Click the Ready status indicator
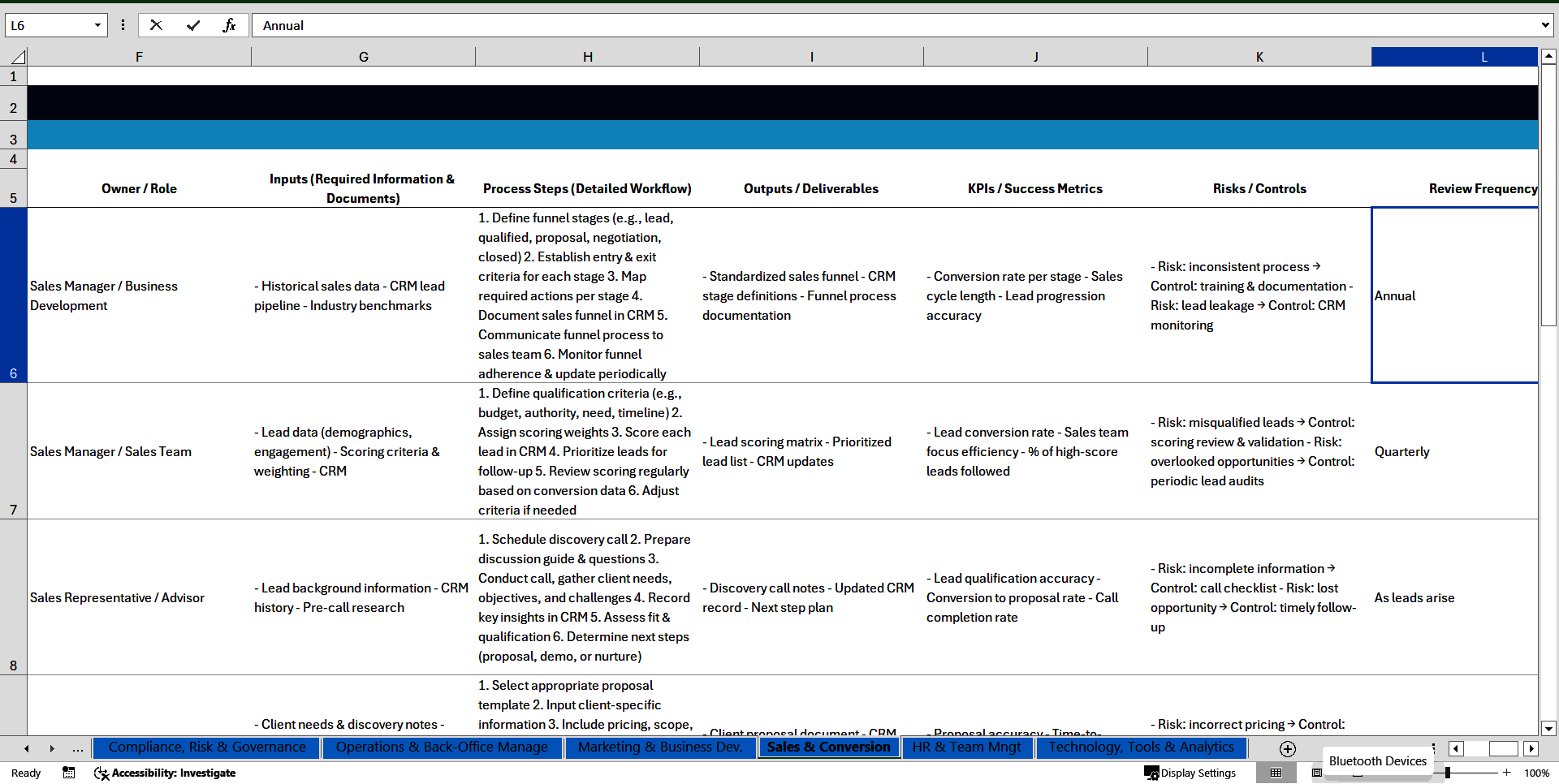This screenshot has height=784, width=1559. point(26,773)
